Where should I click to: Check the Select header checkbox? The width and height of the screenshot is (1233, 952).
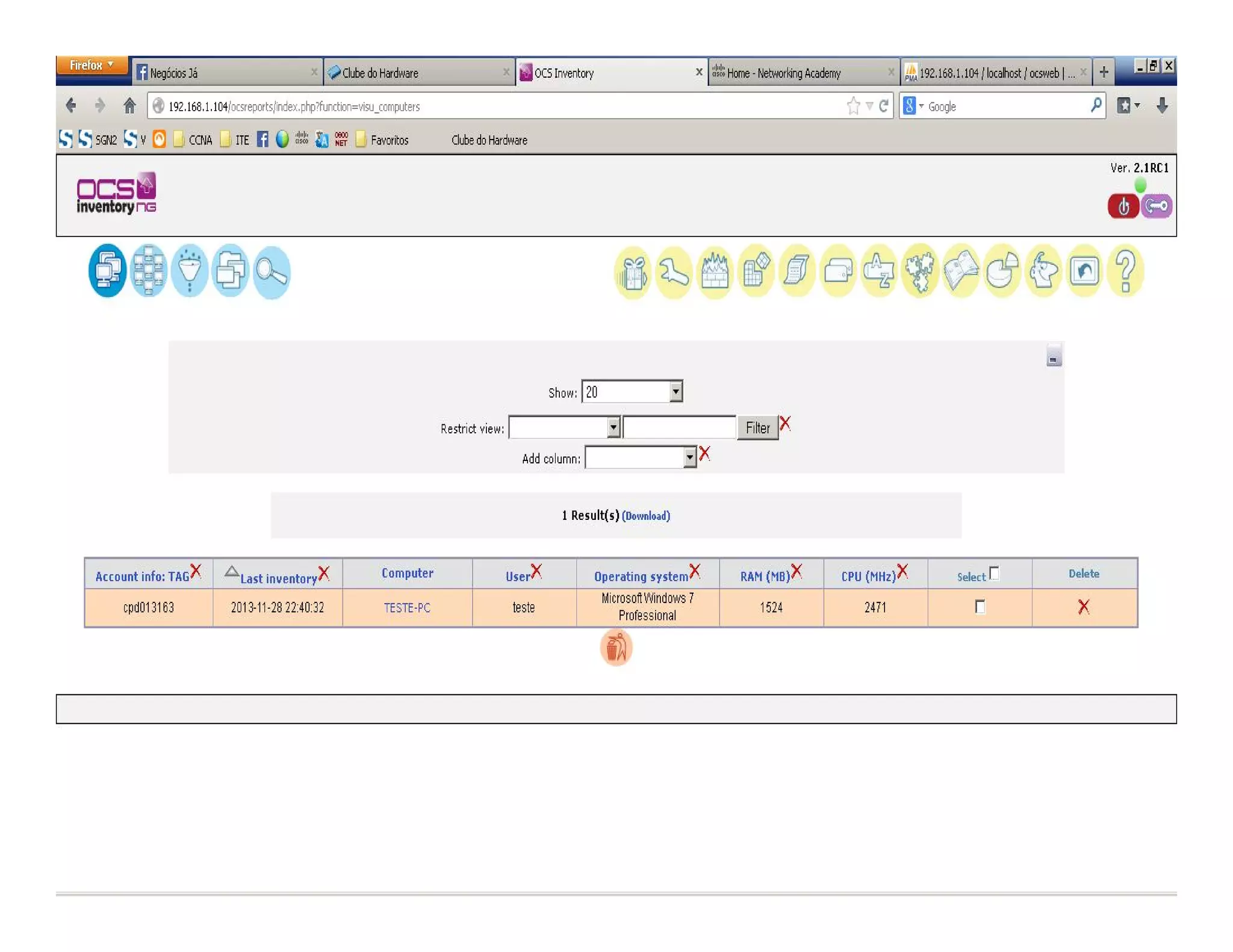[x=994, y=573]
